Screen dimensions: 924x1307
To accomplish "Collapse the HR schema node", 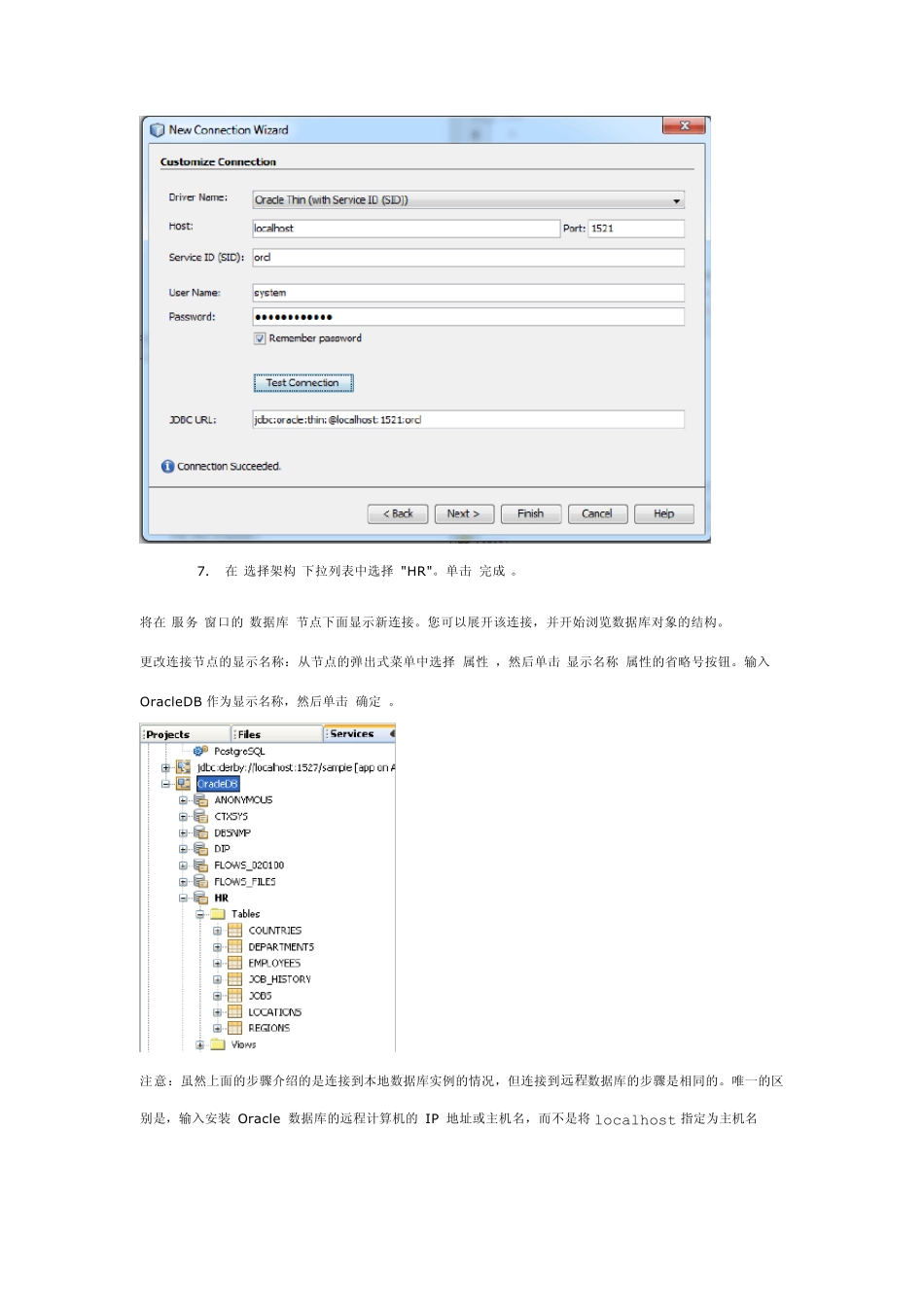I will 183,899.
